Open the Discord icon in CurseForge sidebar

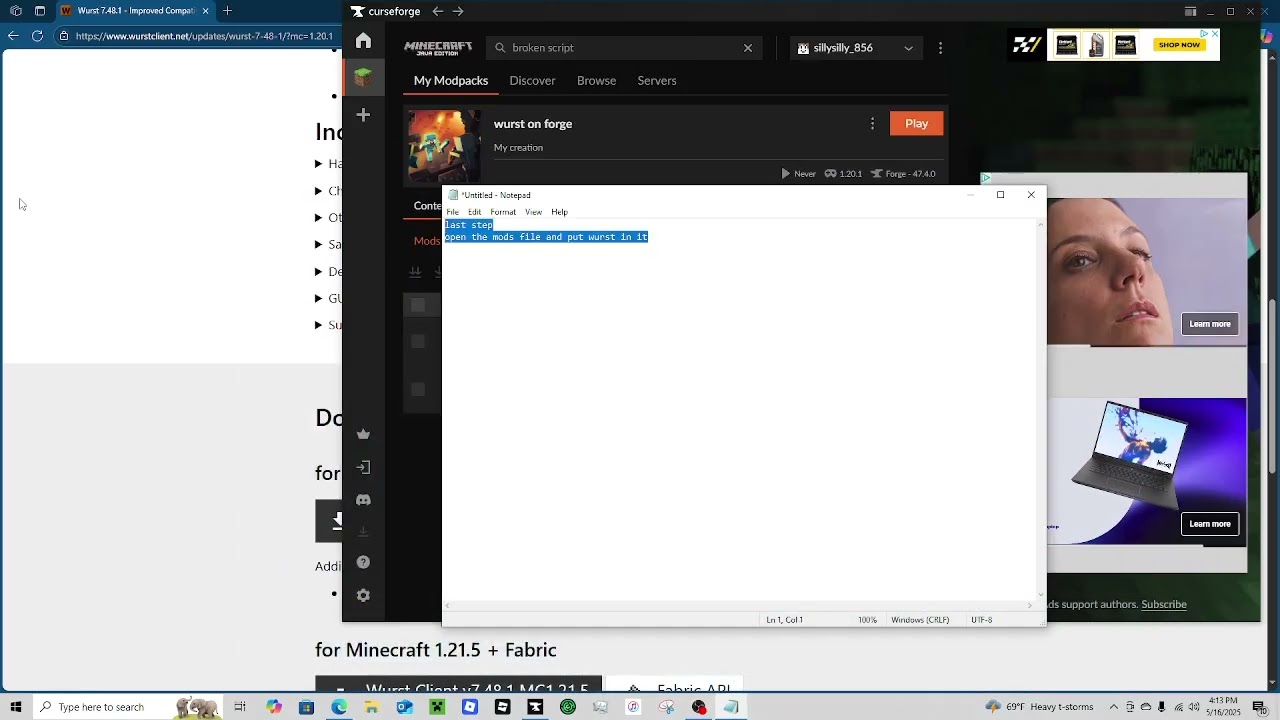[363, 500]
